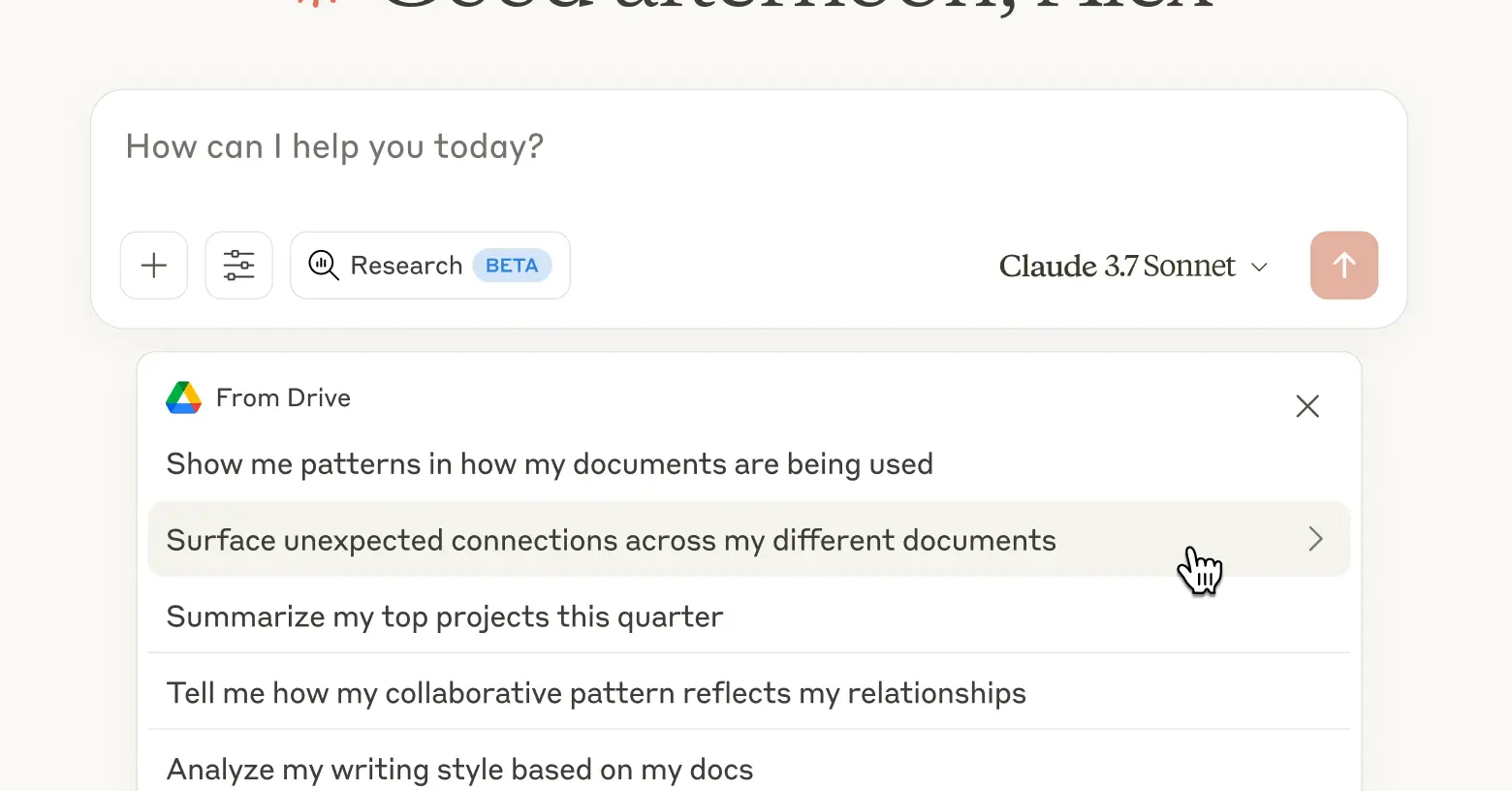Screen dimensions: 1512x791
Task: Open the Claude 3.7 Sonnet model selector
Action: pyautogui.click(x=1117, y=266)
